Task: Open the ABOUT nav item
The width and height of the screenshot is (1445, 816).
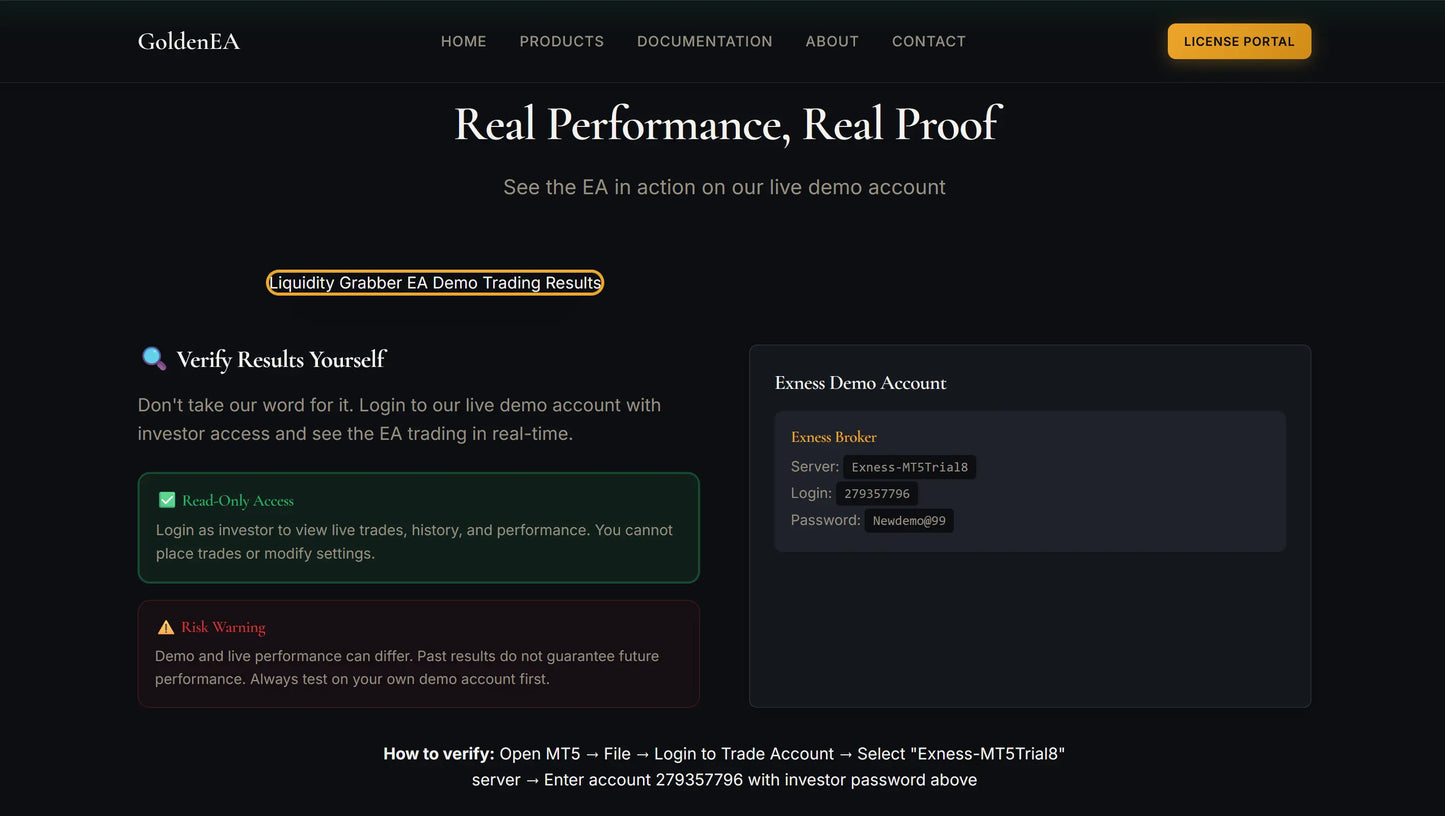Action: 832,41
